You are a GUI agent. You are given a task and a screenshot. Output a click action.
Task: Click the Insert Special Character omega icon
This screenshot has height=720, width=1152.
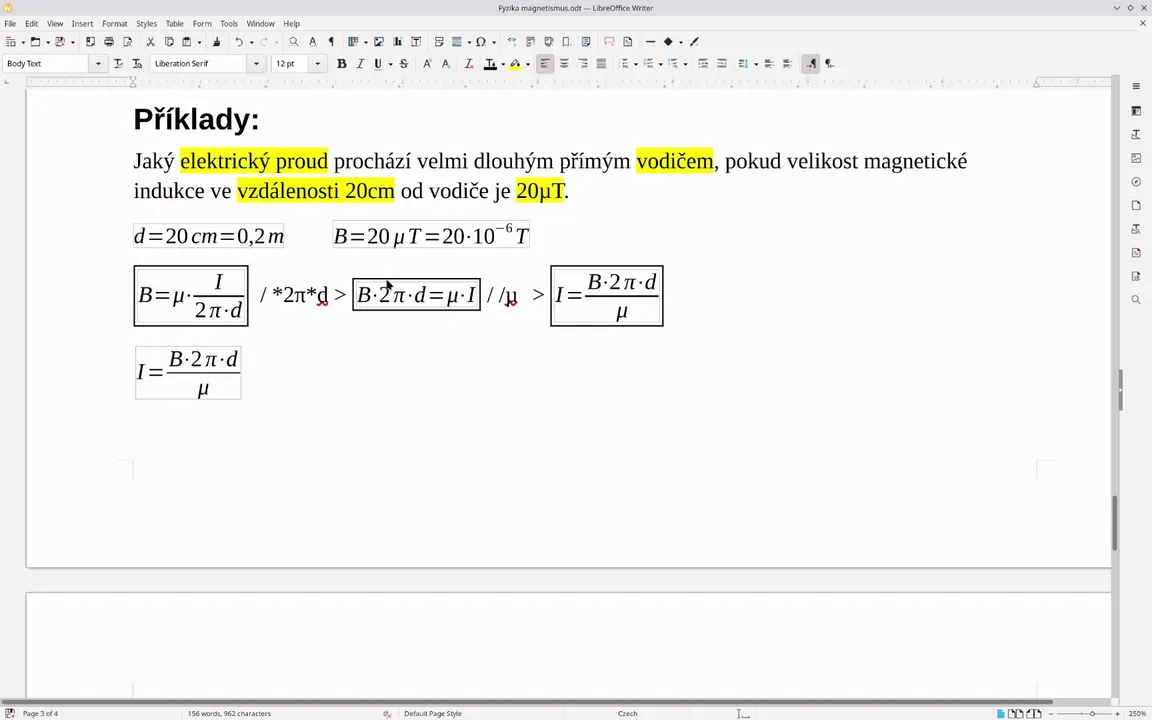point(480,42)
